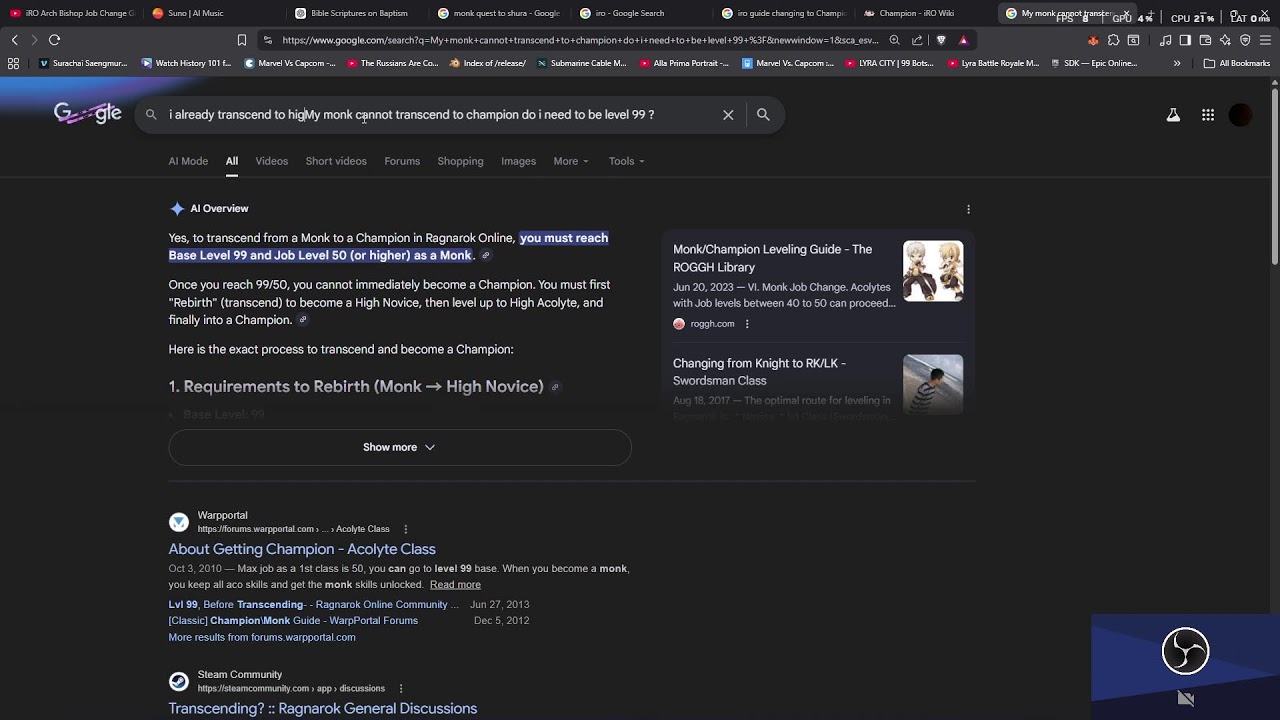
Task: Open the Watch History 101 bookmark
Action: click(187, 63)
